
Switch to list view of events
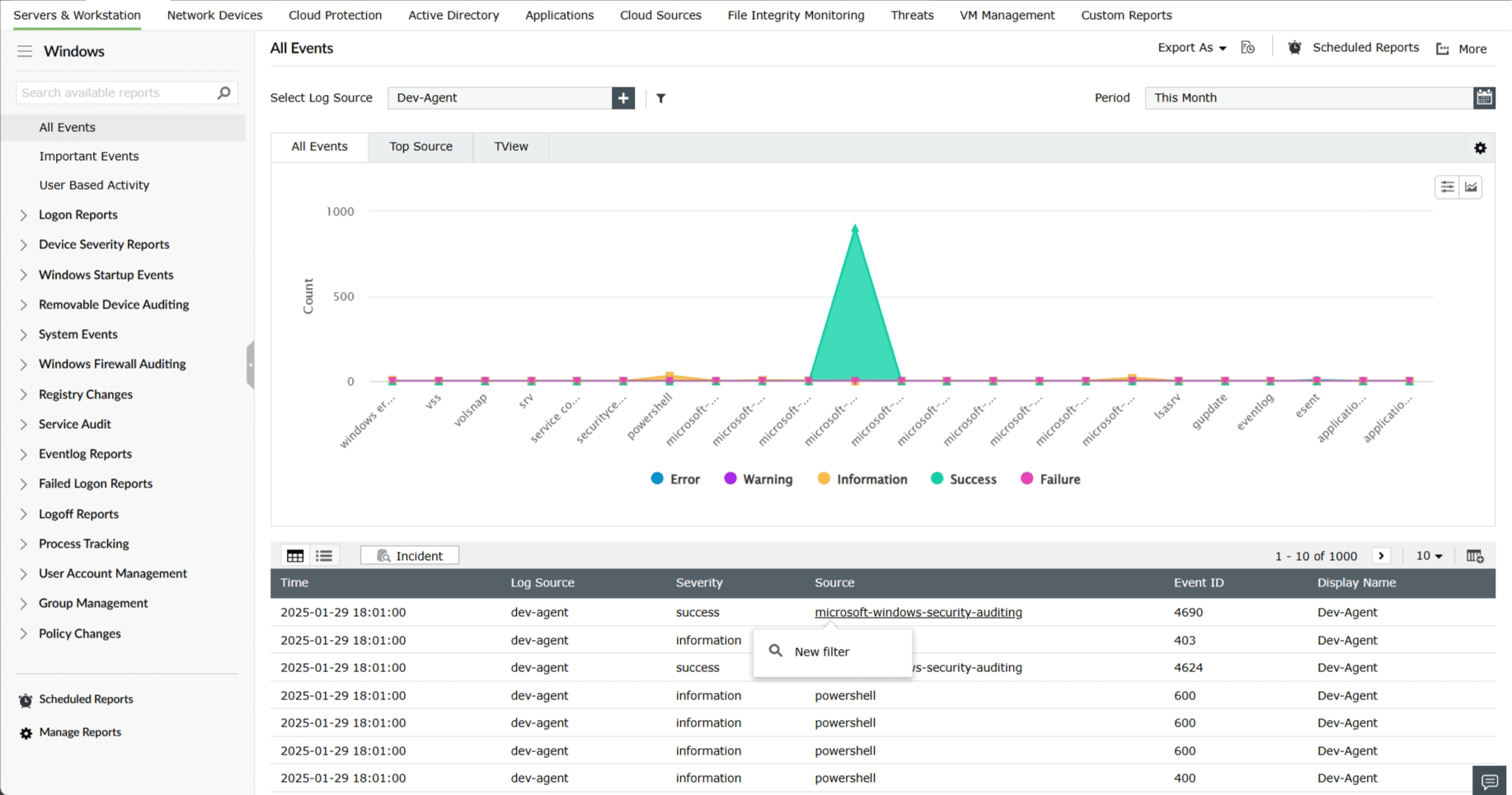[x=324, y=555]
